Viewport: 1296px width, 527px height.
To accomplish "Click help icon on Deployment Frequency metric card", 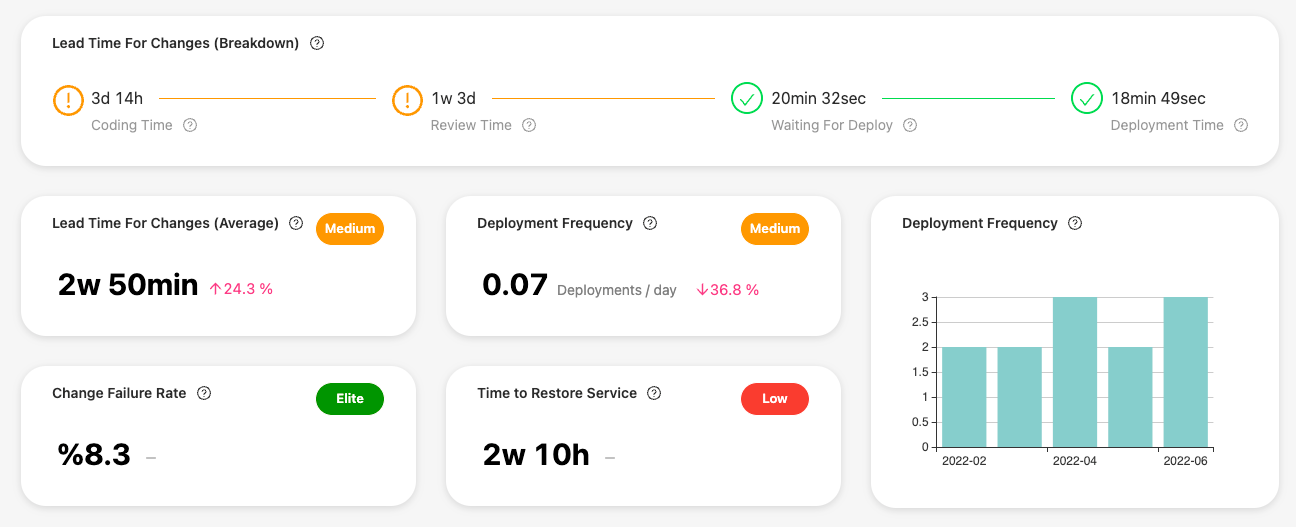I will click(650, 223).
